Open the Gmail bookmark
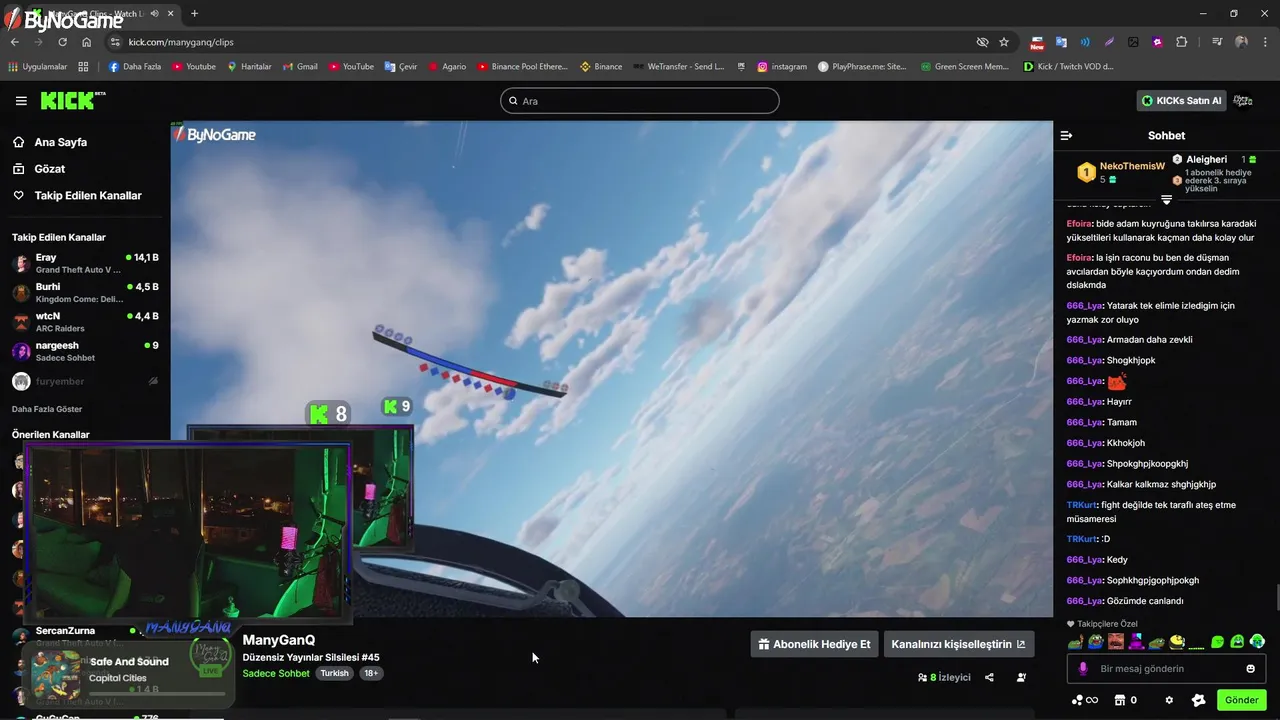 click(299, 67)
